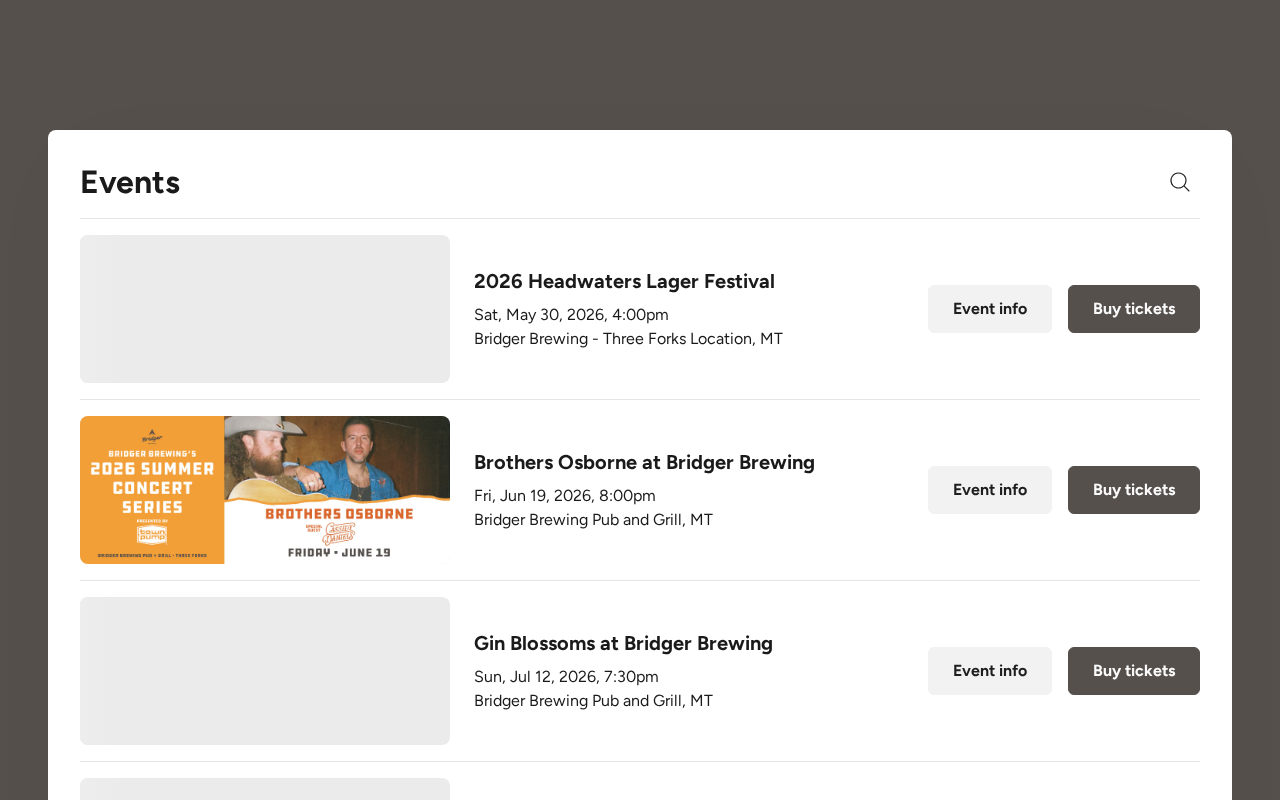Open the Gin Blossoms at Bridger Brewing title
The width and height of the screenshot is (1280, 800).
[623, 643]
